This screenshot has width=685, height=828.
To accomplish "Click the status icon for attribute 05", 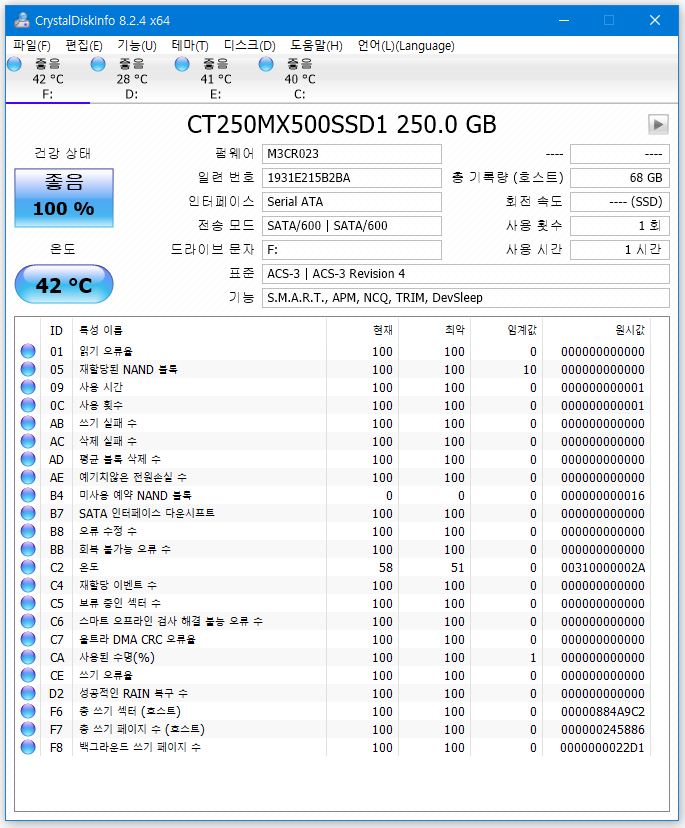I will [28, 369].
